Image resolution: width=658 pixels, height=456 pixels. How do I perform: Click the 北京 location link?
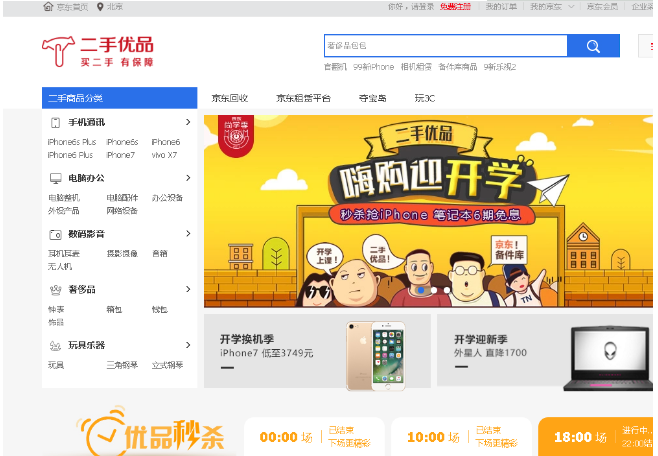pyautogui.click(x=115, y=7)
